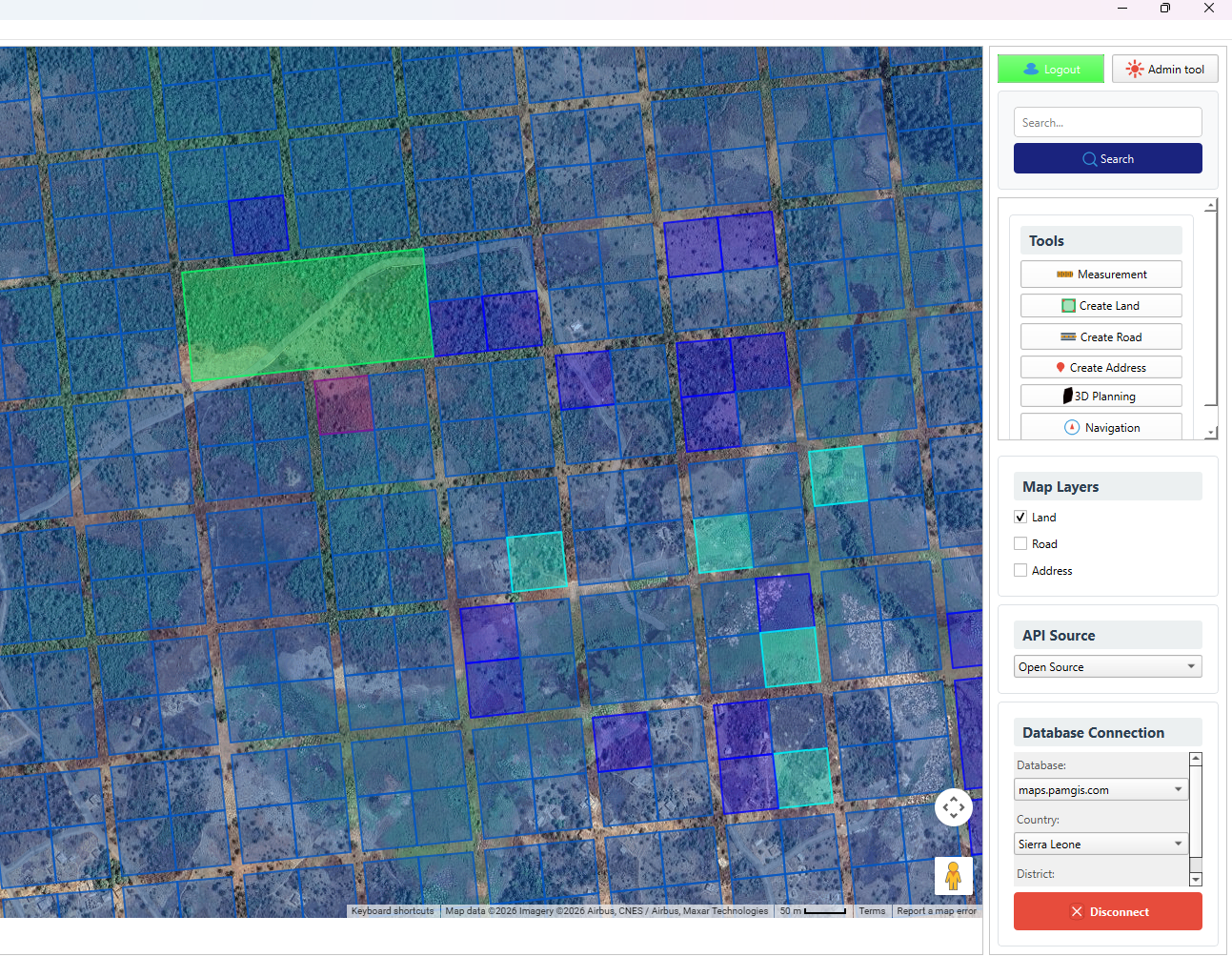Click the map scale 50 m control
Screen dimensions: 1232x977
point(813,911)
